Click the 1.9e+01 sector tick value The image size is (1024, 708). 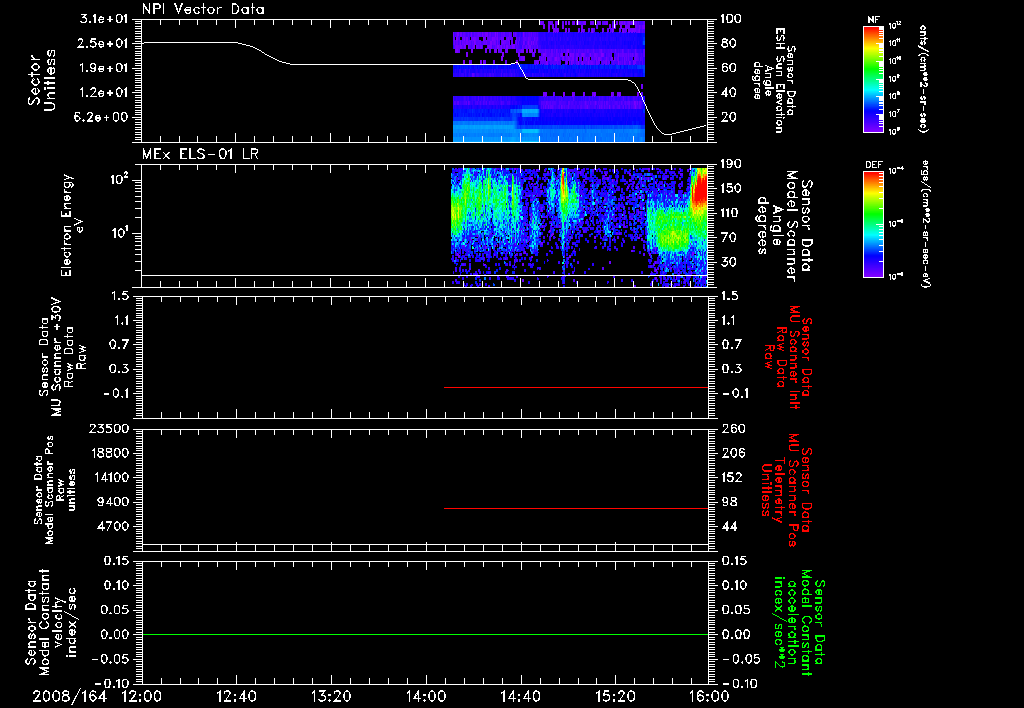point(104,68)
